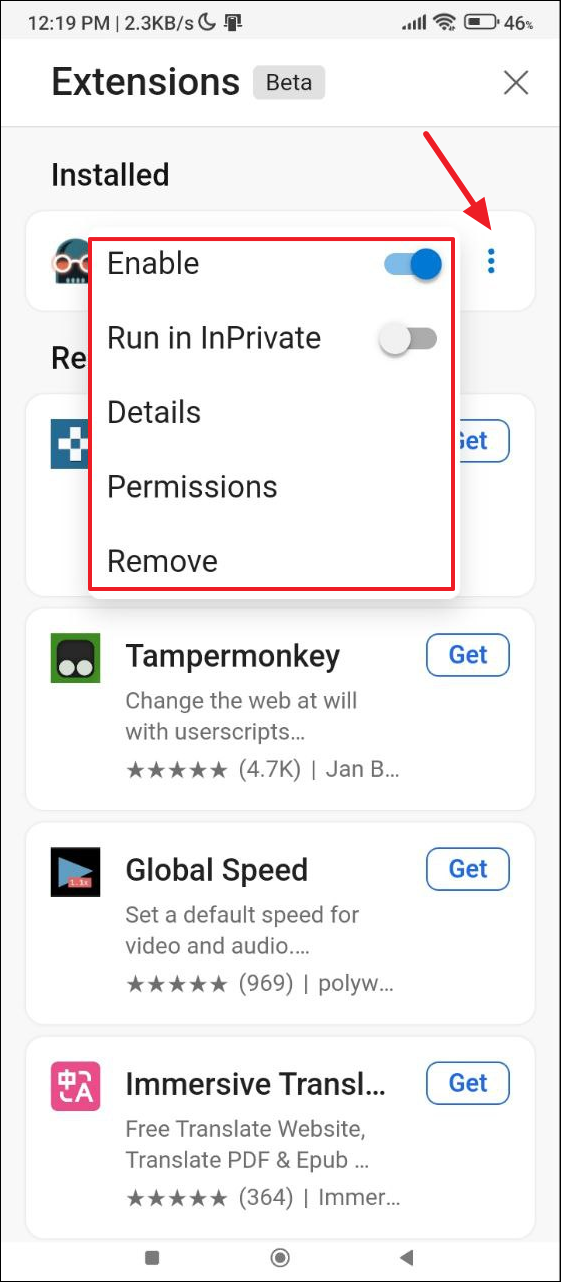Close the Extensions panel with X

516,82
